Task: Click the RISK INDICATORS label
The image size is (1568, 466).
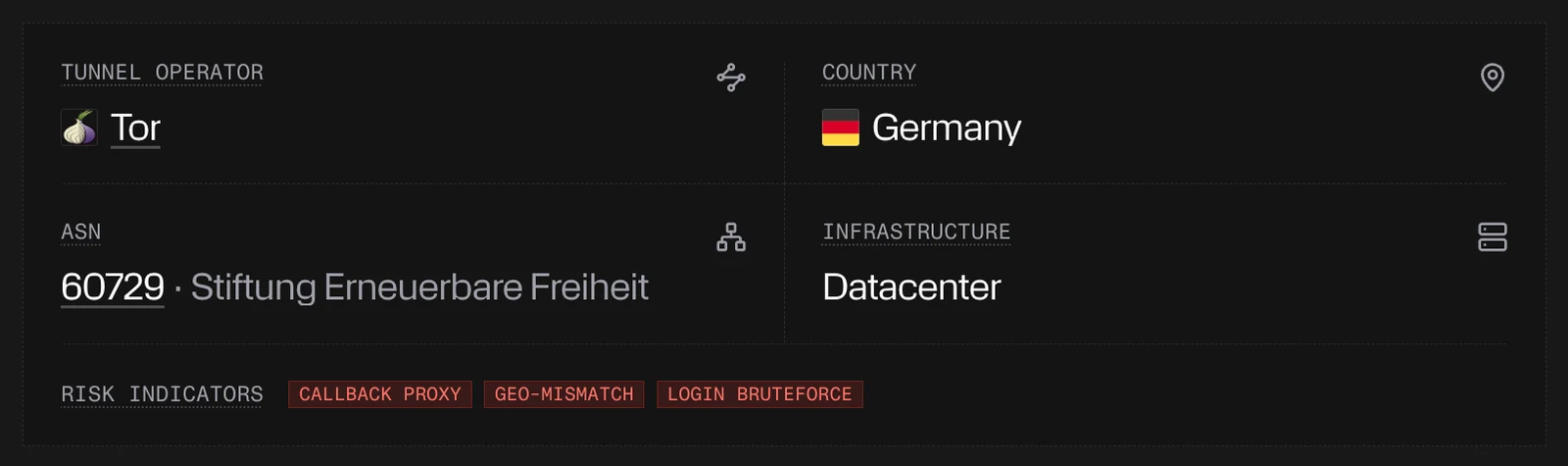Action: coord(162,394)
